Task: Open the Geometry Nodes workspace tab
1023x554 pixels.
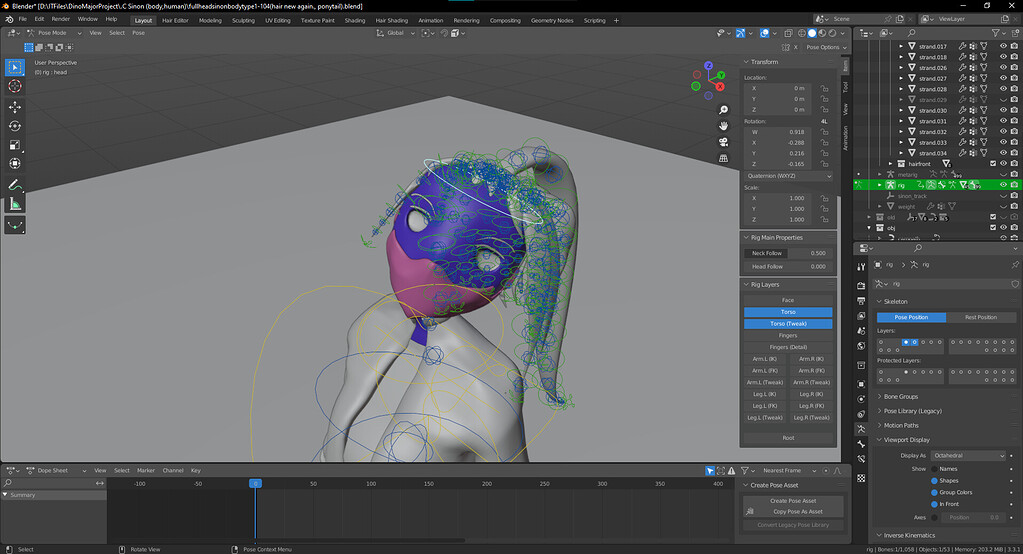Action: (552, 20)
